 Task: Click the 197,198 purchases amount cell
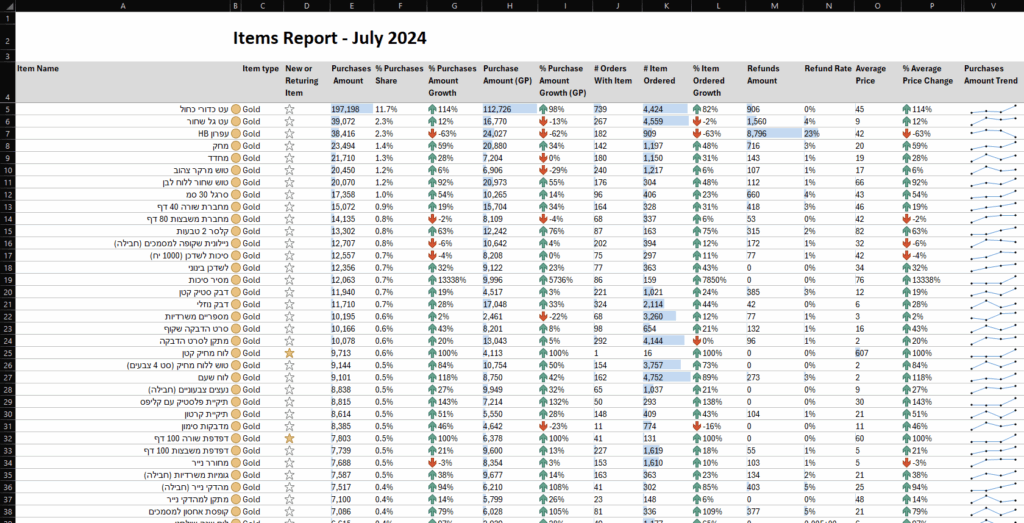pyautogui.click(x=352, y=109)
